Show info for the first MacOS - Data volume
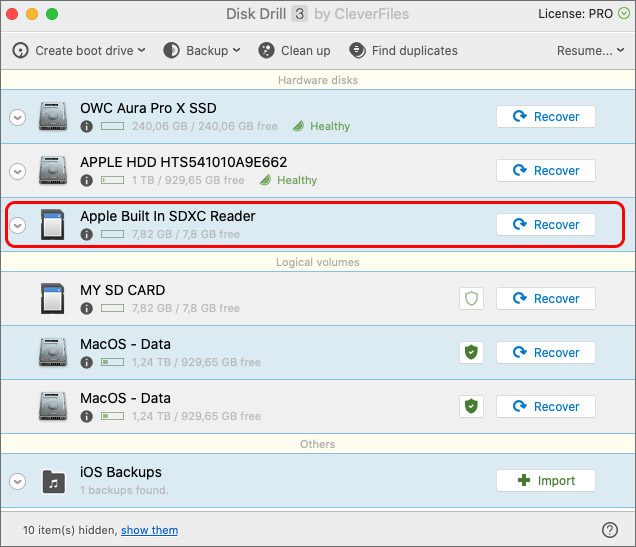The width and height of the screenshot is (636, 547). coord(86,363)
